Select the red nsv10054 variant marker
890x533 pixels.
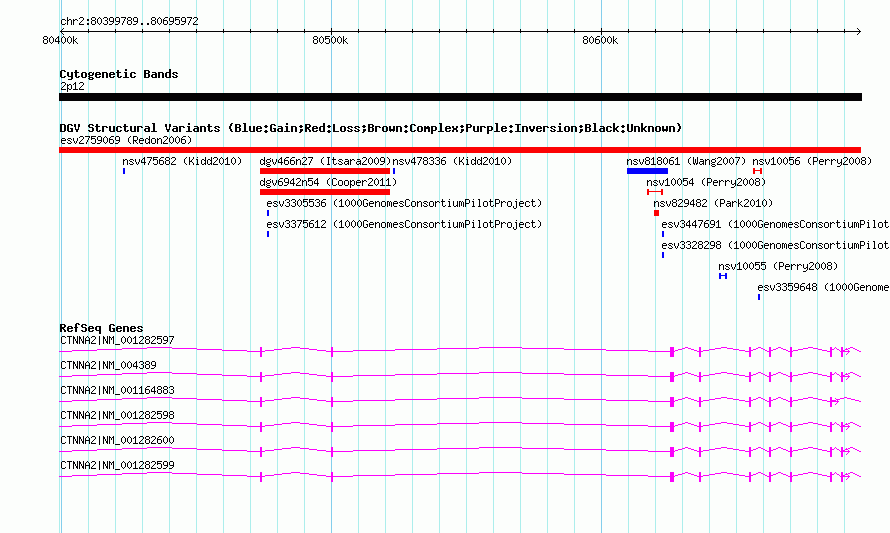tap(655, 192)
